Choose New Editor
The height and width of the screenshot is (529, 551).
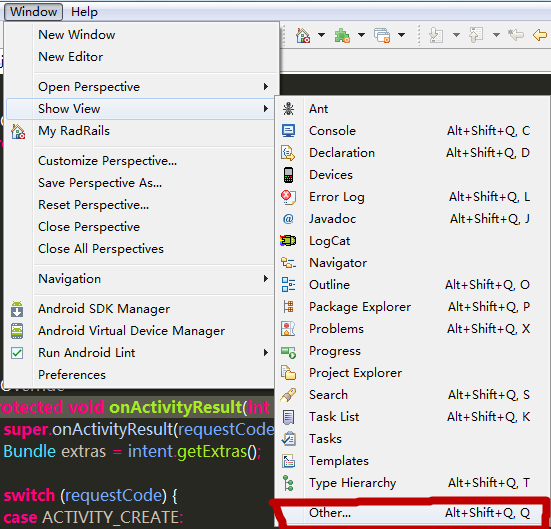(x=71, y=57)
